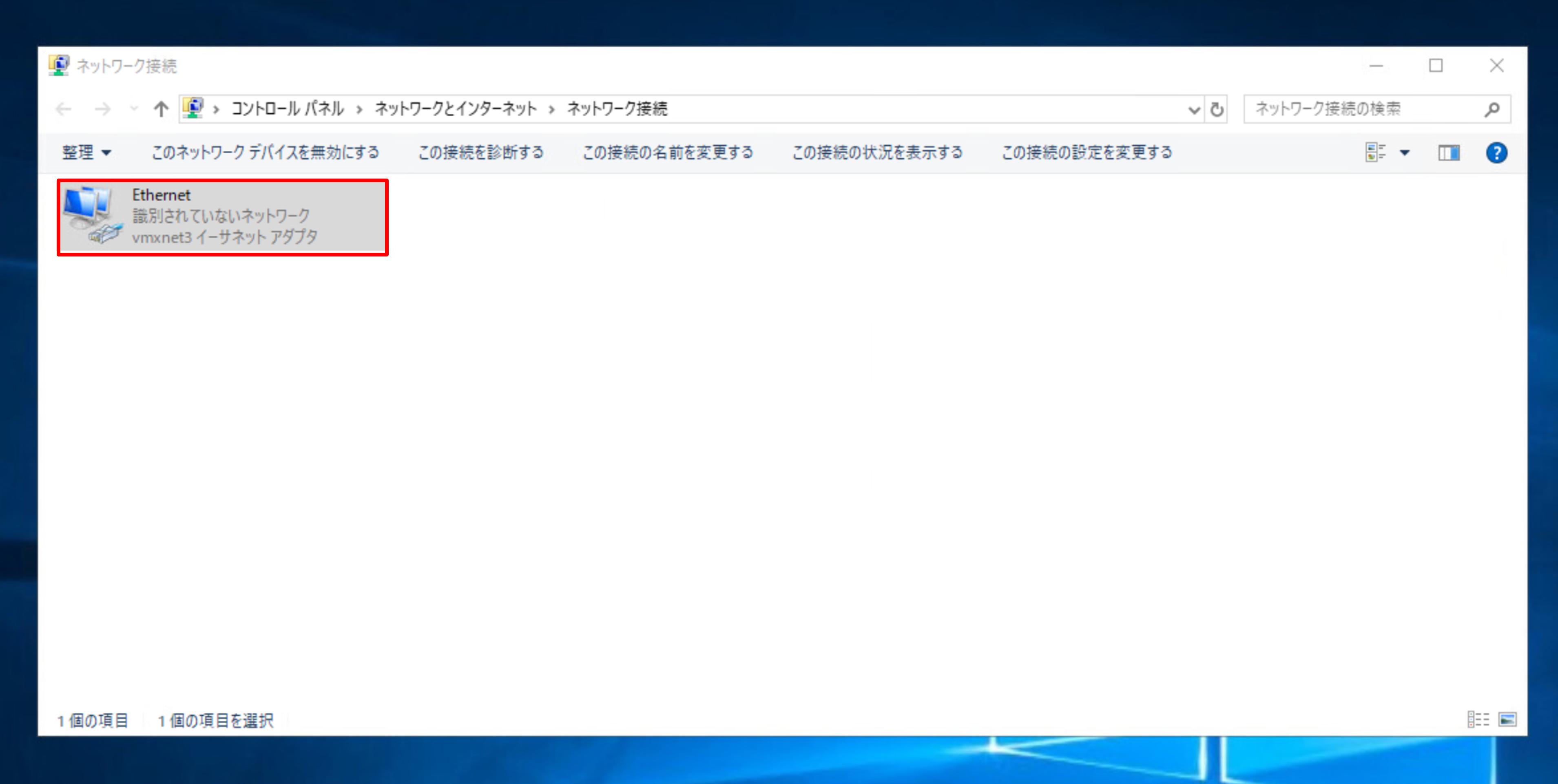Open the 整理 organize menu
Image resolution: width=1558 pixels, height=784 pixels.
(x=86, y=152)
